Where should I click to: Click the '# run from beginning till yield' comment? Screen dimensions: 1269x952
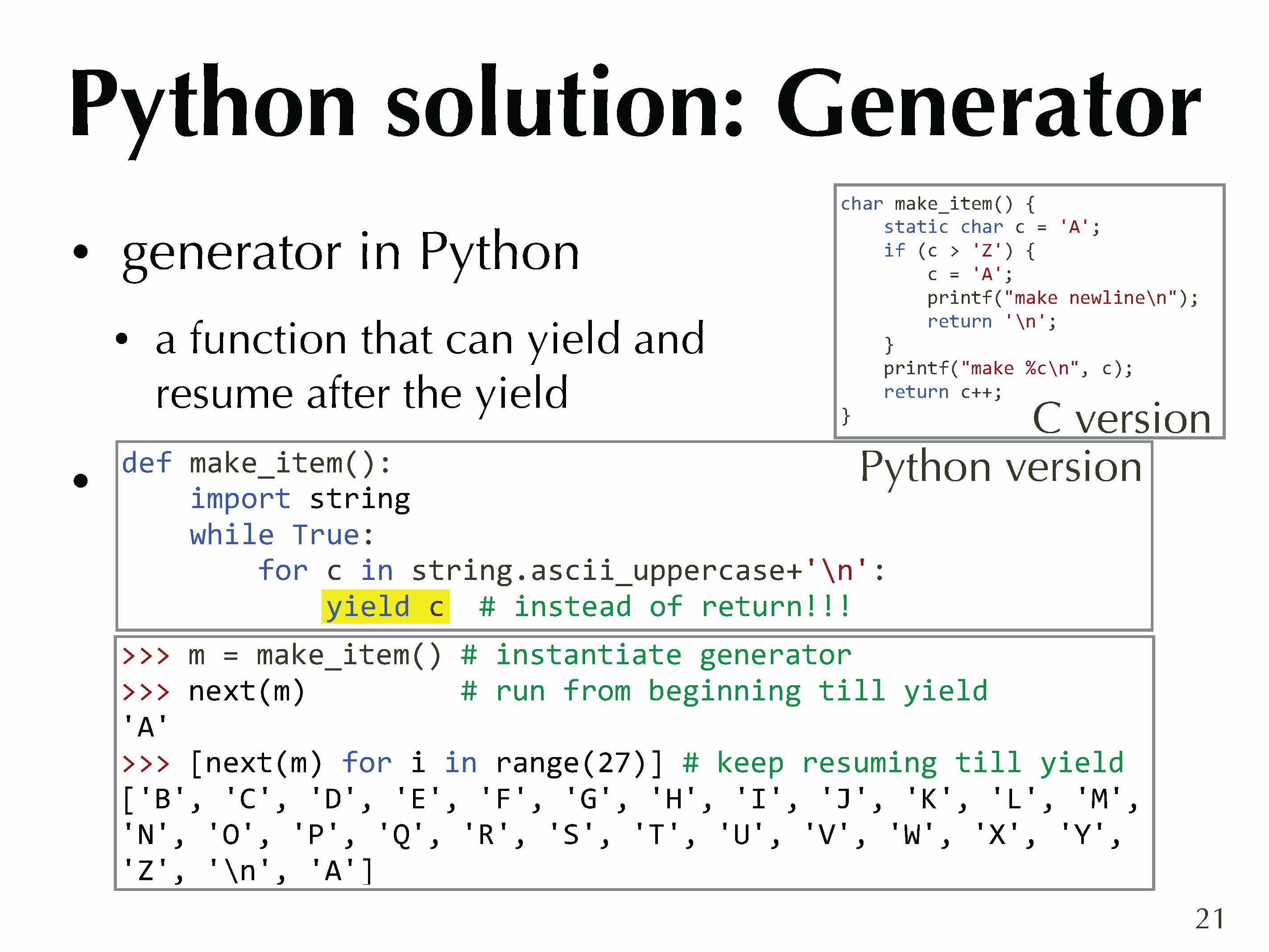point(724,691)
